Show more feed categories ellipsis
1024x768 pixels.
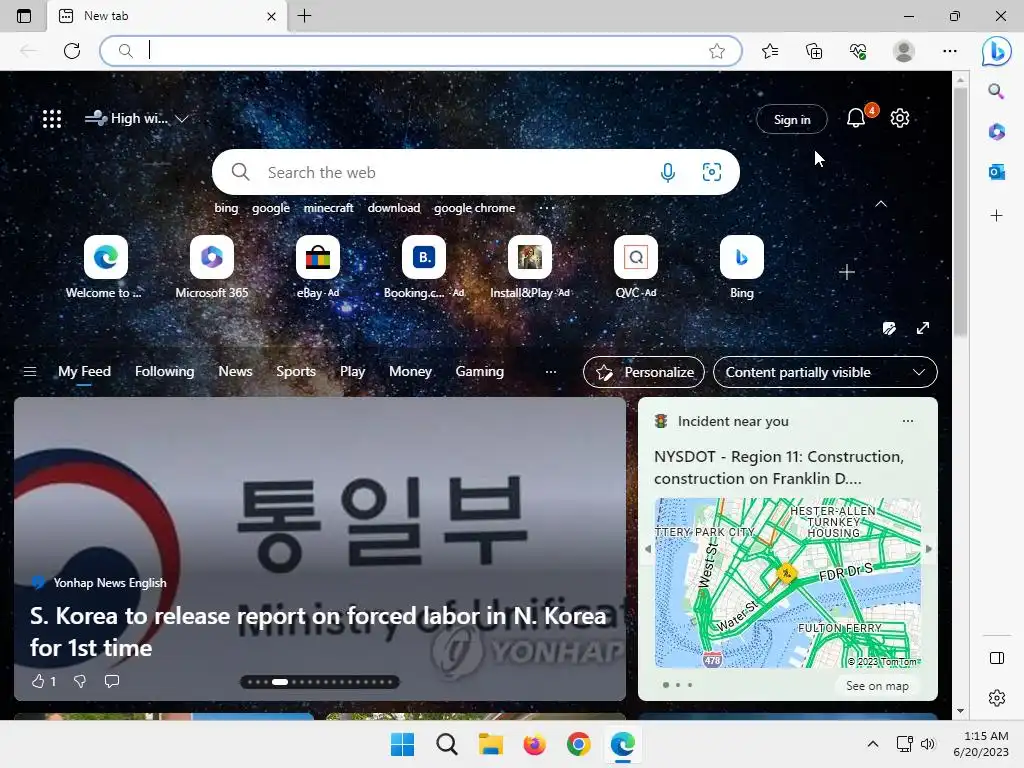click(x=551, y=372)
